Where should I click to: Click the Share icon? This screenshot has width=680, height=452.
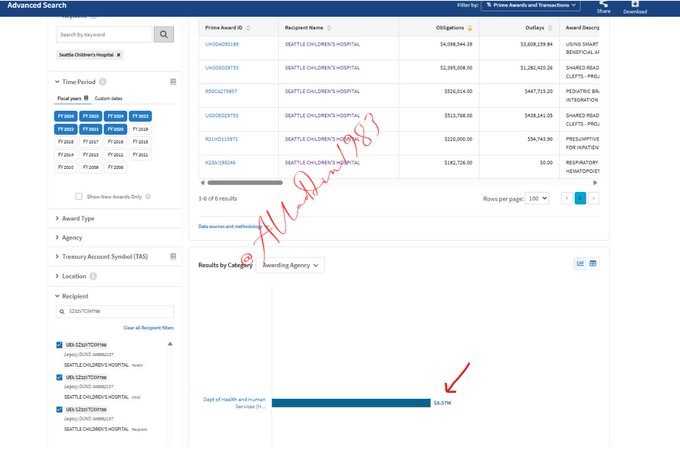(x=602, y=6)
